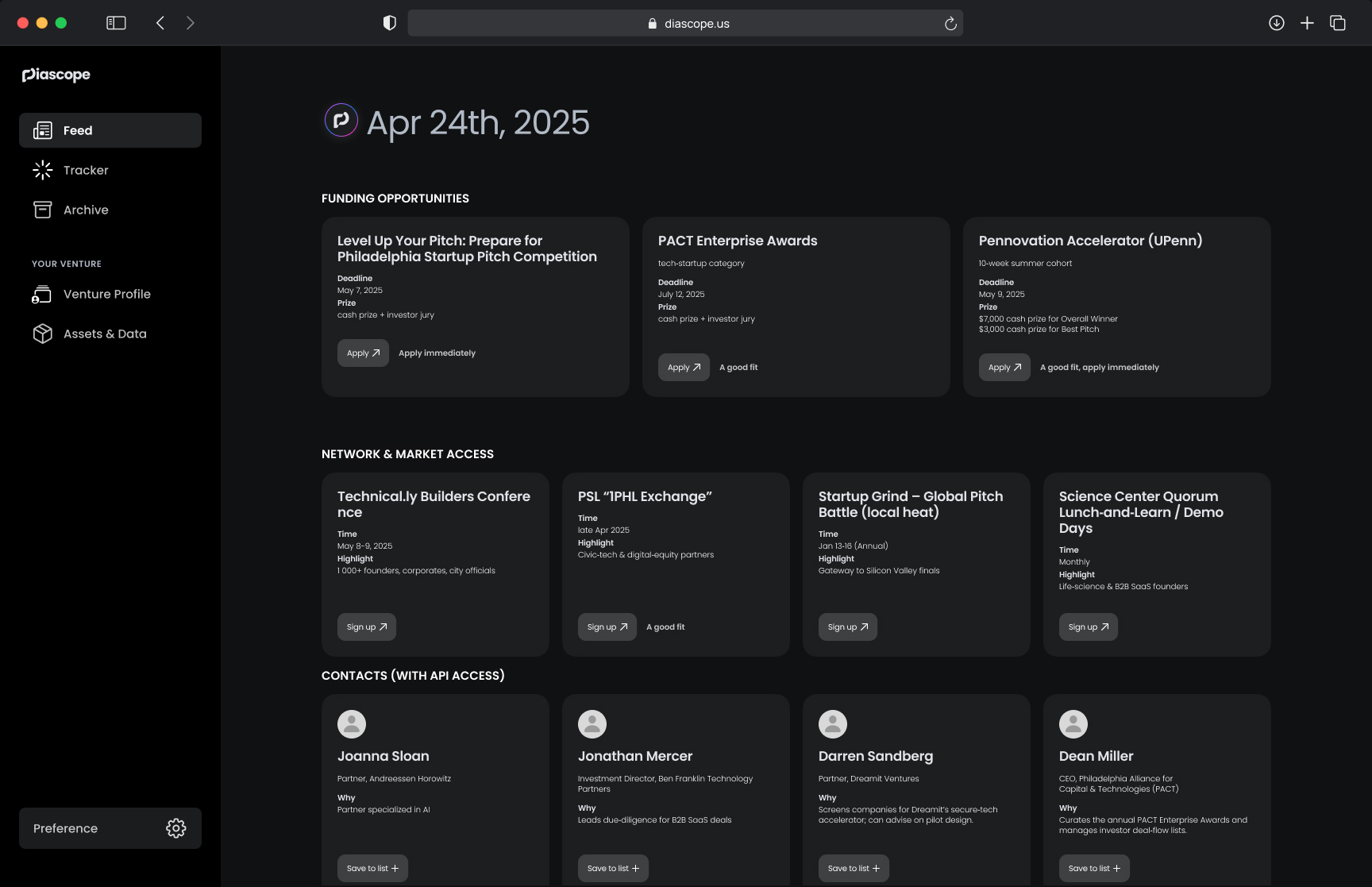Screen dimensions: 1372x887
Task: Click "A good fit, apply immediately" note
Action: pos(1100,368)
